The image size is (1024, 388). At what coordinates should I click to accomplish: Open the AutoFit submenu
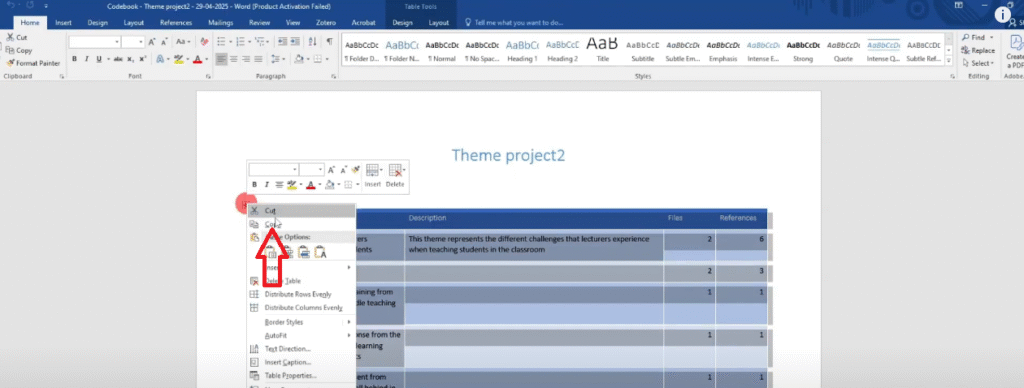pos(301,335)
